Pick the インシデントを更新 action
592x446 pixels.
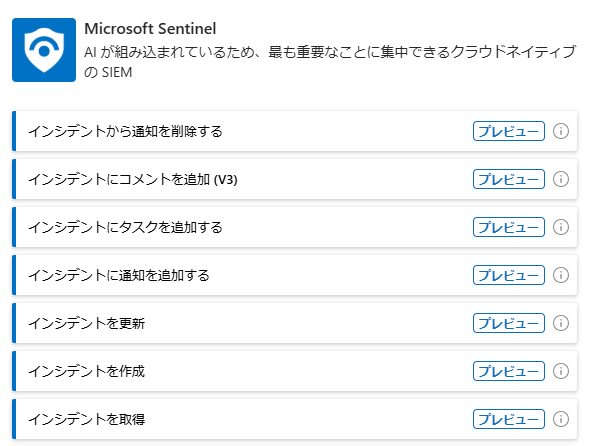click(294, 323)
